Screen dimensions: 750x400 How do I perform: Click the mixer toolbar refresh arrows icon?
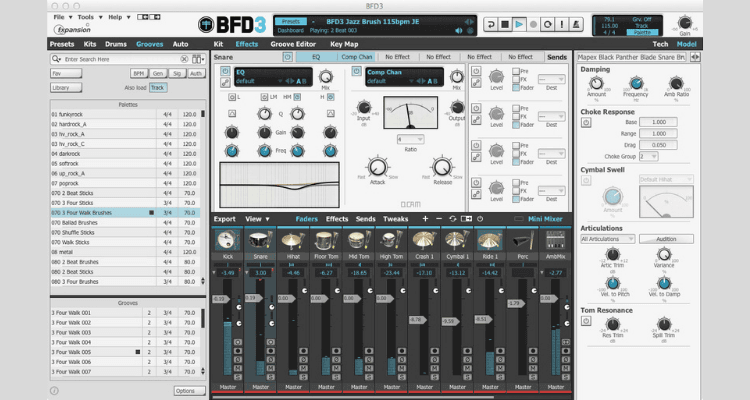452,219
